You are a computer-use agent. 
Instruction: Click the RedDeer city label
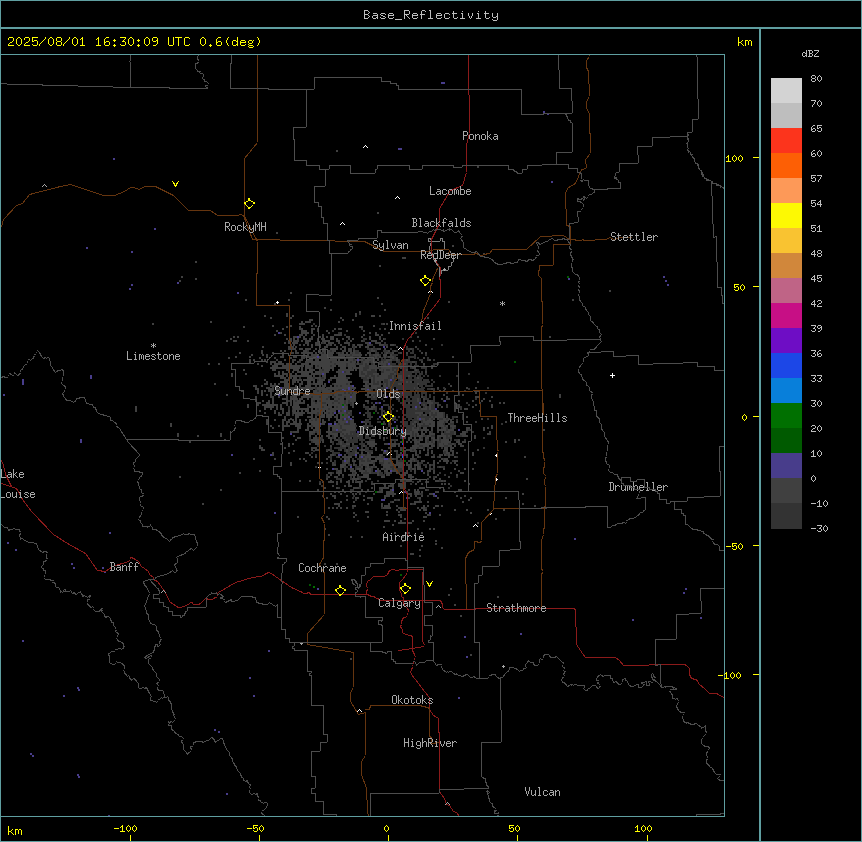pyautogui.click(x=440, y=255)
